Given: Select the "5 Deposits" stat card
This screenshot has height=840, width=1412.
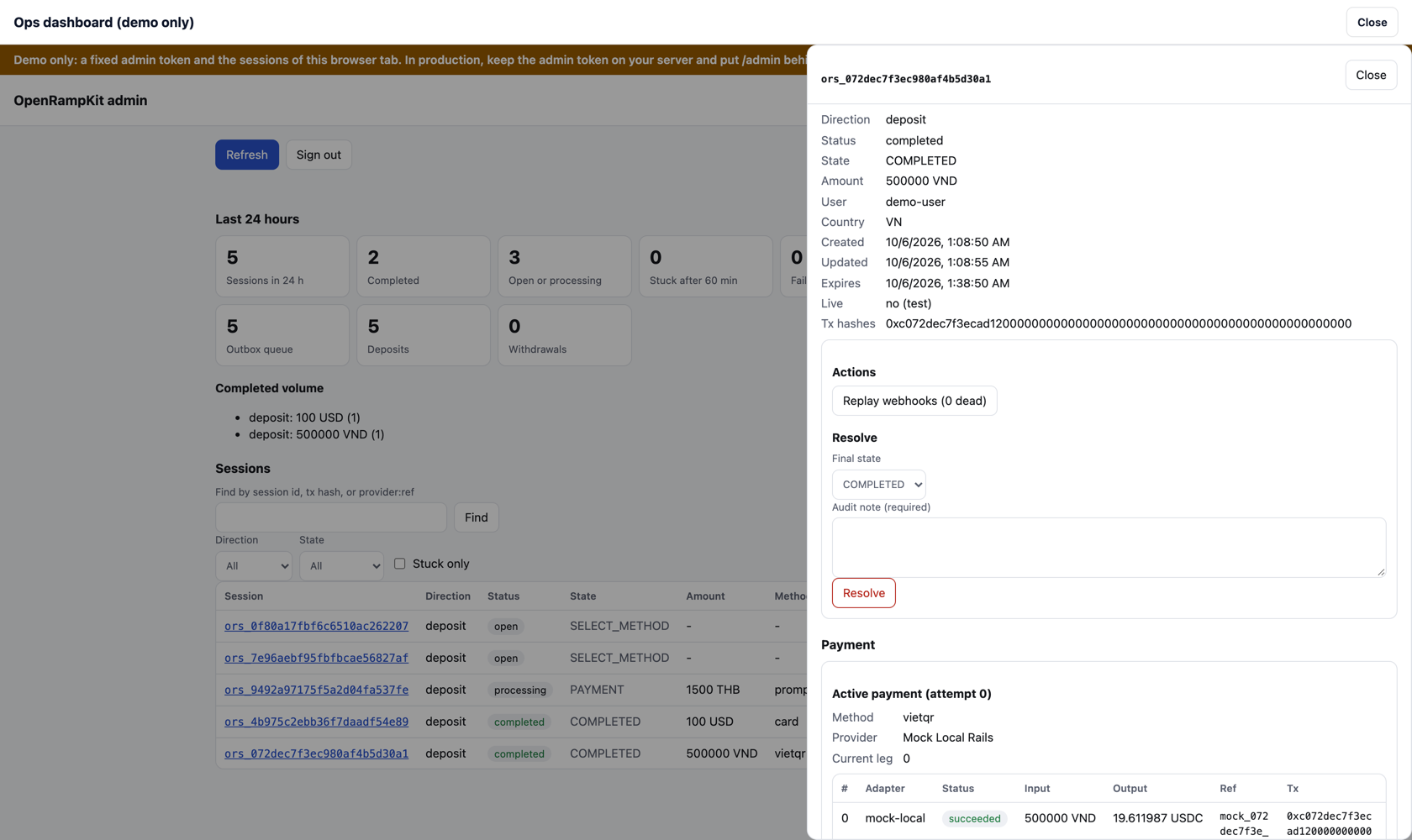Looking at the screenshot, I should tap(424, 335).
